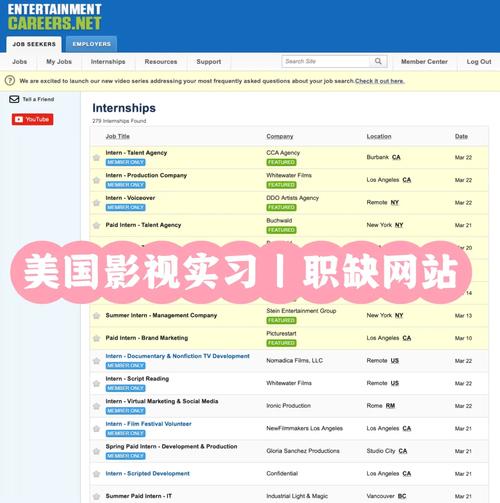
Task: Click the Search Site input field
Action: tap(326, 61)
